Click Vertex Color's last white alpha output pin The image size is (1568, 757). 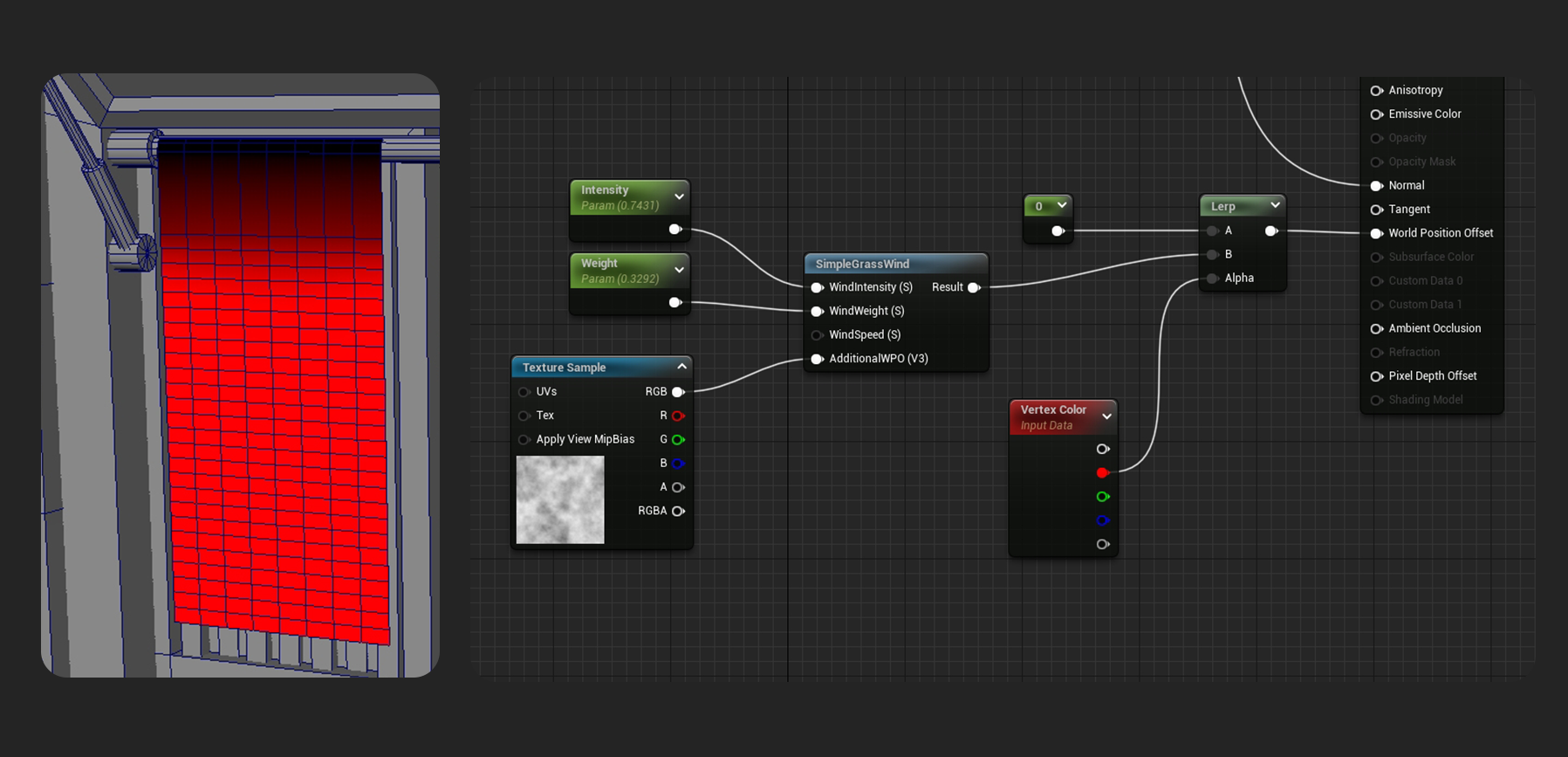1103,544
